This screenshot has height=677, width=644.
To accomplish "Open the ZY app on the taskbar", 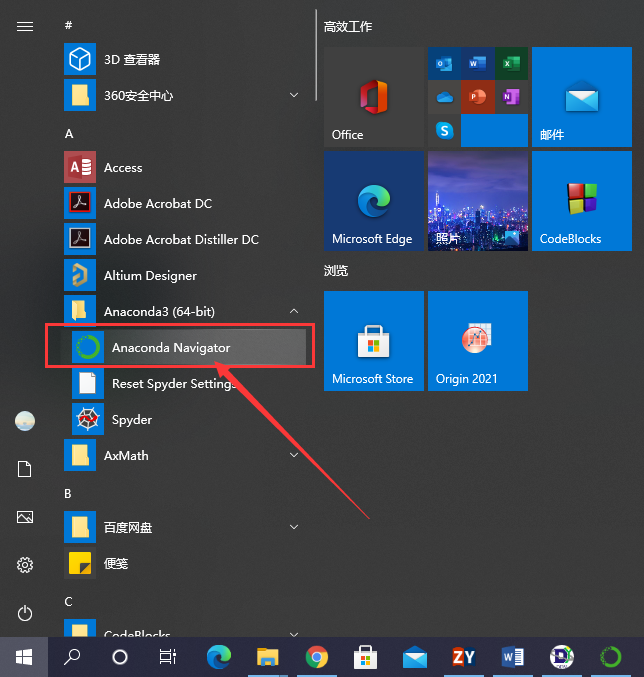I will click(464, 657).
